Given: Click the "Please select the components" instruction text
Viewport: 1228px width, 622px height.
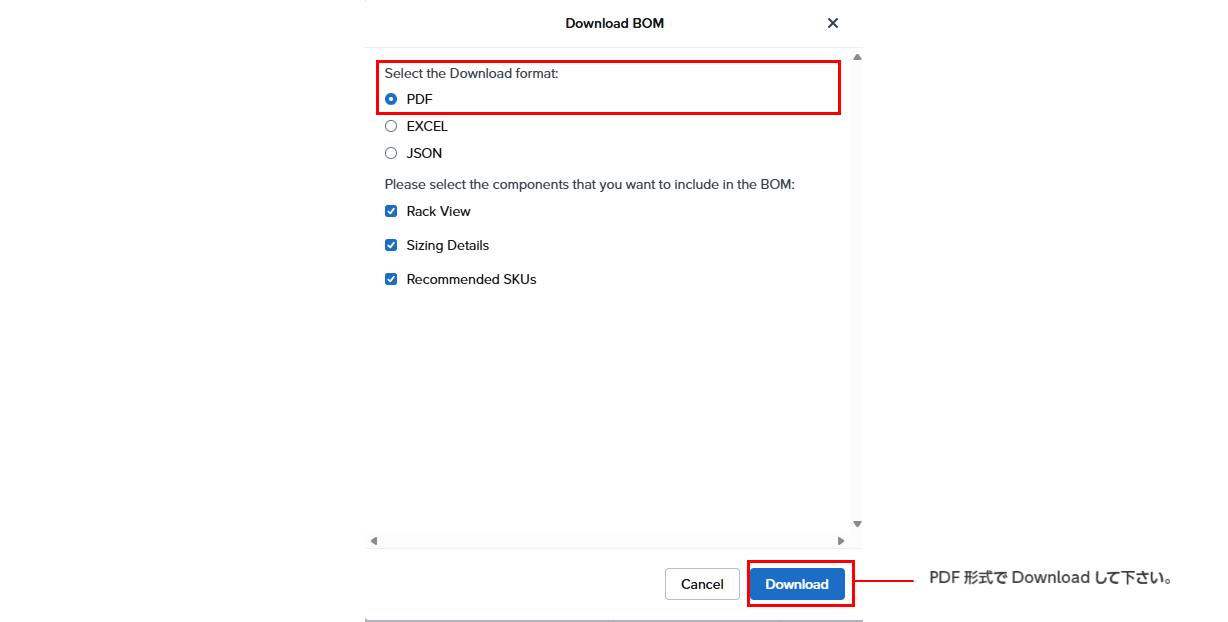Looking at the screenshot, I should point(589,184).
